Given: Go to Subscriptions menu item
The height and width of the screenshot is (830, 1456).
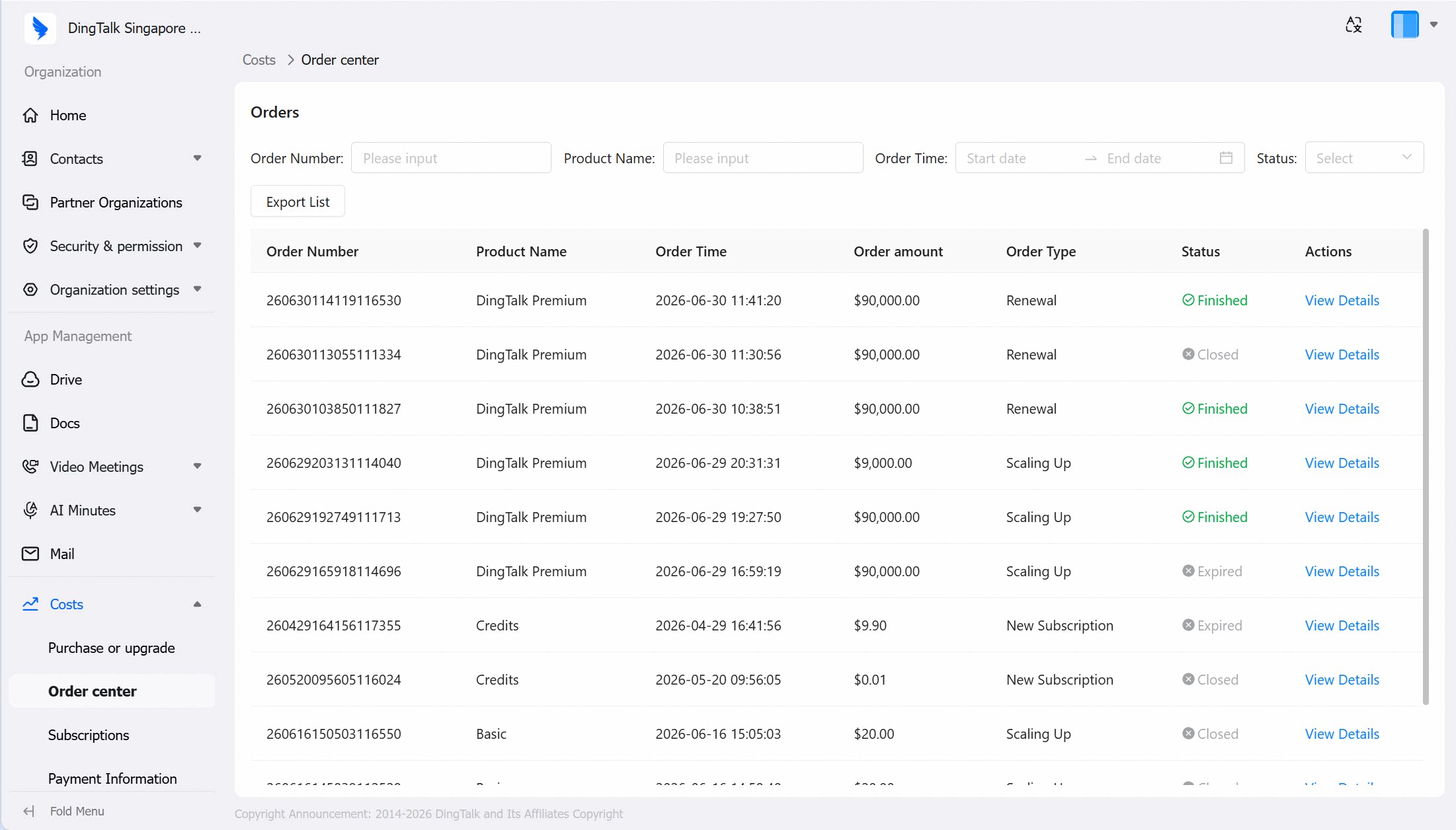Looking at the screenshot, I should tap(89, 735).
